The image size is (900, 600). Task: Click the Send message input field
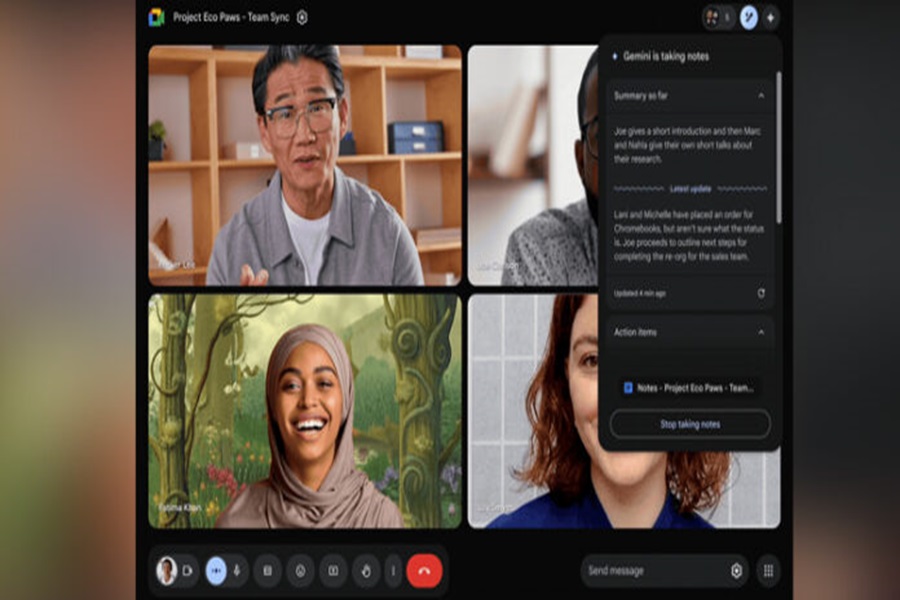(x=655, y=570)
